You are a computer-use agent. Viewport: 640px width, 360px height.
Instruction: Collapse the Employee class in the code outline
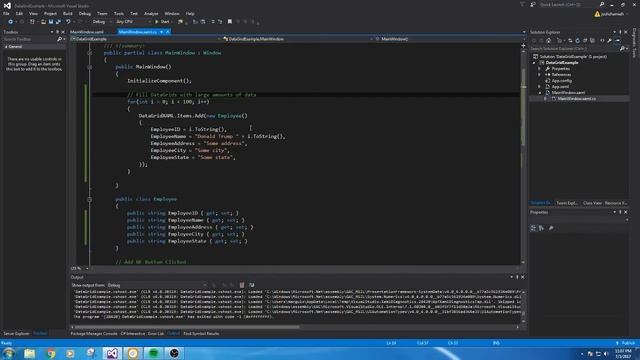pos(89,199)
